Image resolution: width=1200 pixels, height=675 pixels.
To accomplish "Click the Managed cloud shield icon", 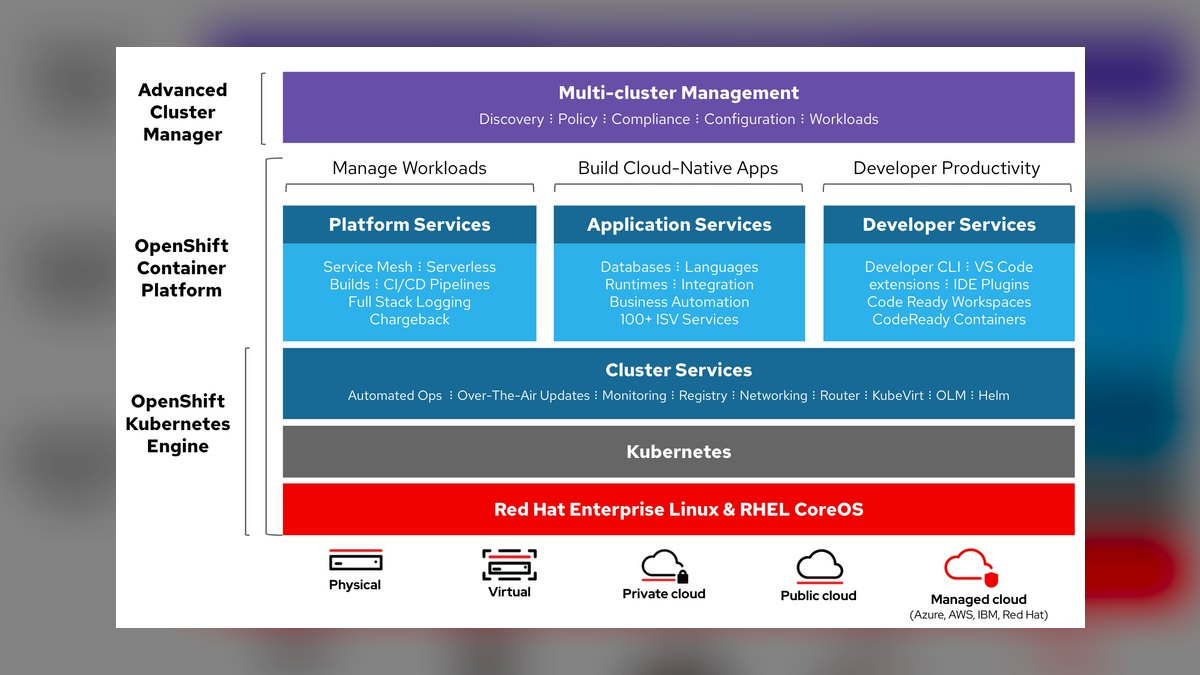I will tap(991, 579).
